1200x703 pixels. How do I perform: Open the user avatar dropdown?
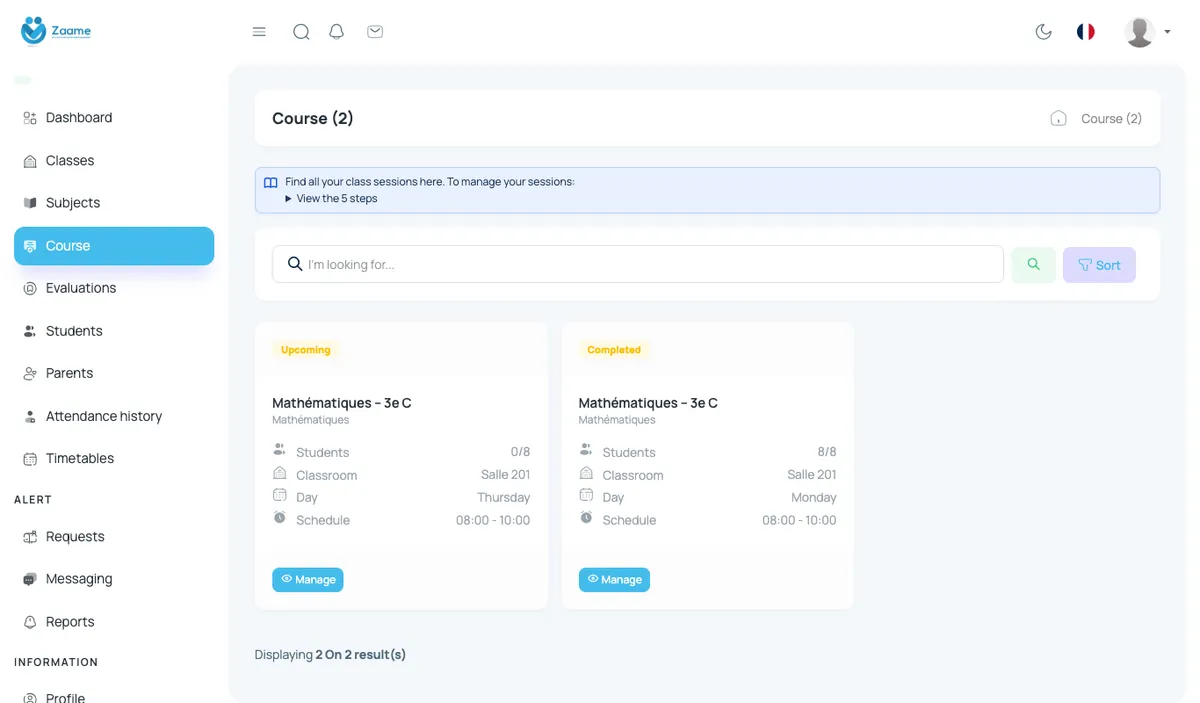[x=1146, y=32]
